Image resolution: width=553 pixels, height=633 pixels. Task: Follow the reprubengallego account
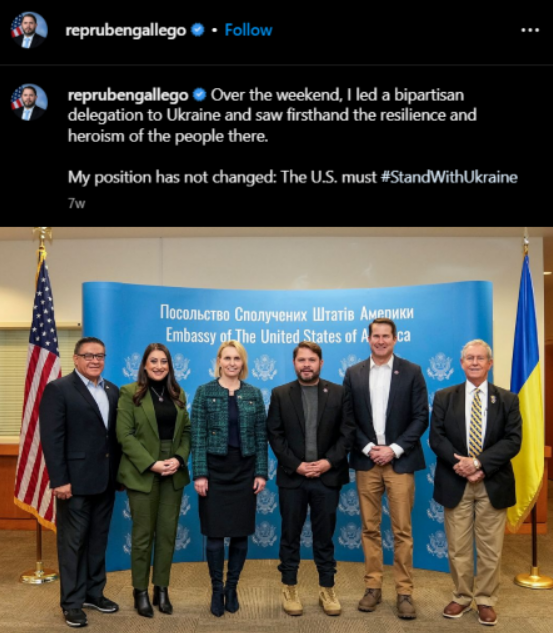pyautogui.click(x=248, y=30)
